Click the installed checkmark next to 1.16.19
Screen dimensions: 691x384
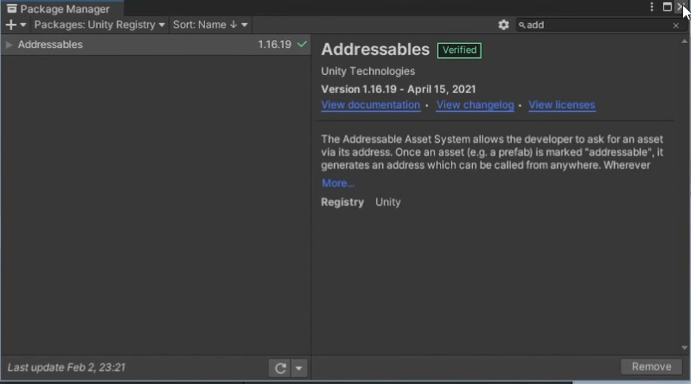pyautogui.click(x=302, y=44)
